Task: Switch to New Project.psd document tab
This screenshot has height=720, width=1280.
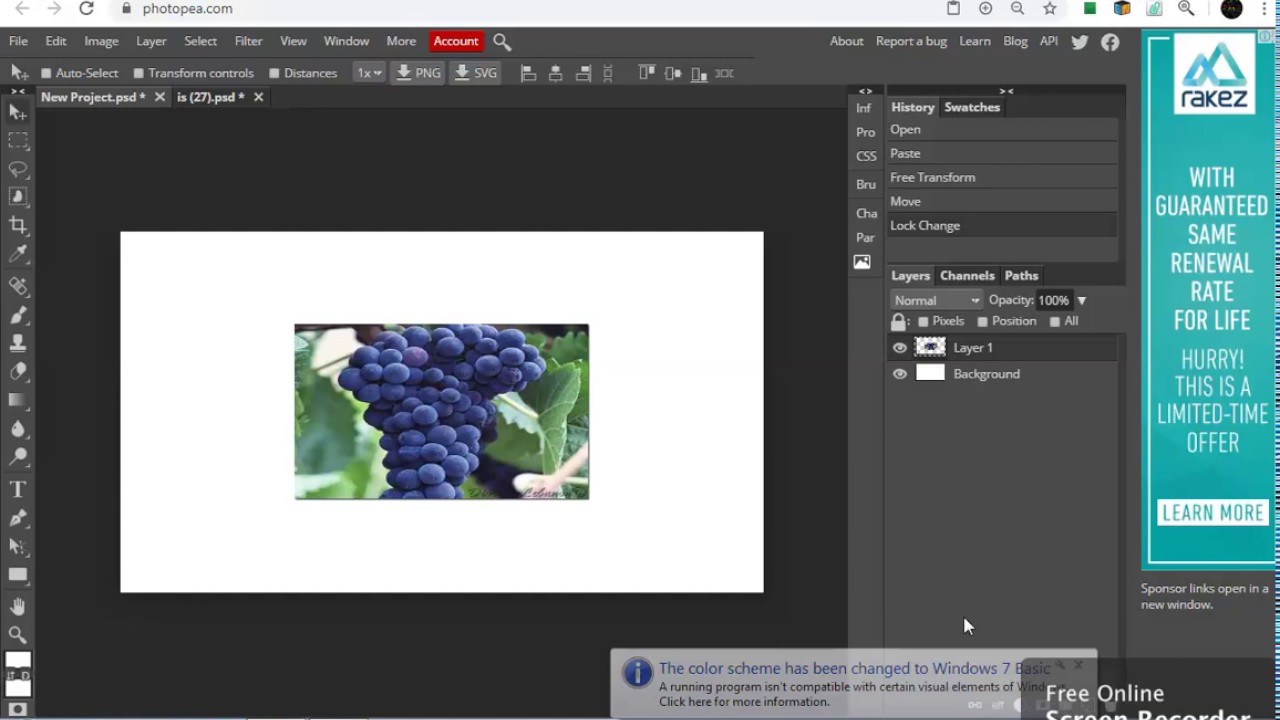Action: (92, 97)
